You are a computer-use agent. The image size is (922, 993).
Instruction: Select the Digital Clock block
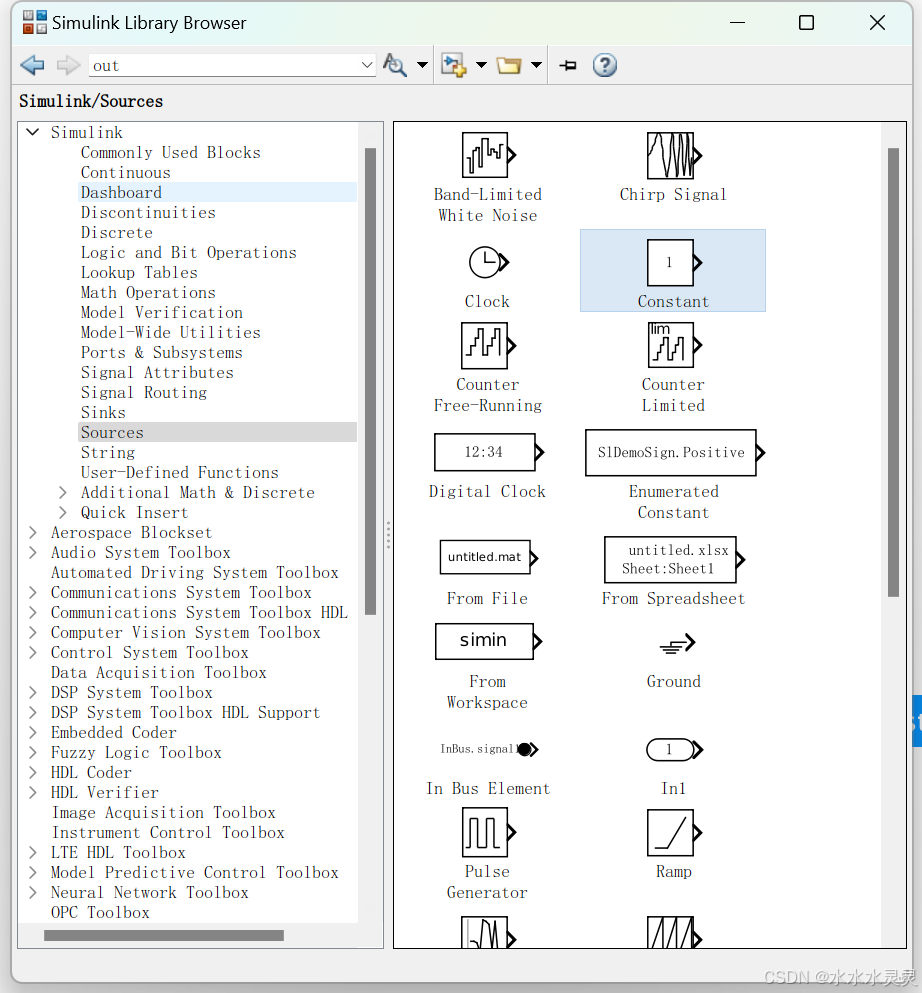point(488,452)
